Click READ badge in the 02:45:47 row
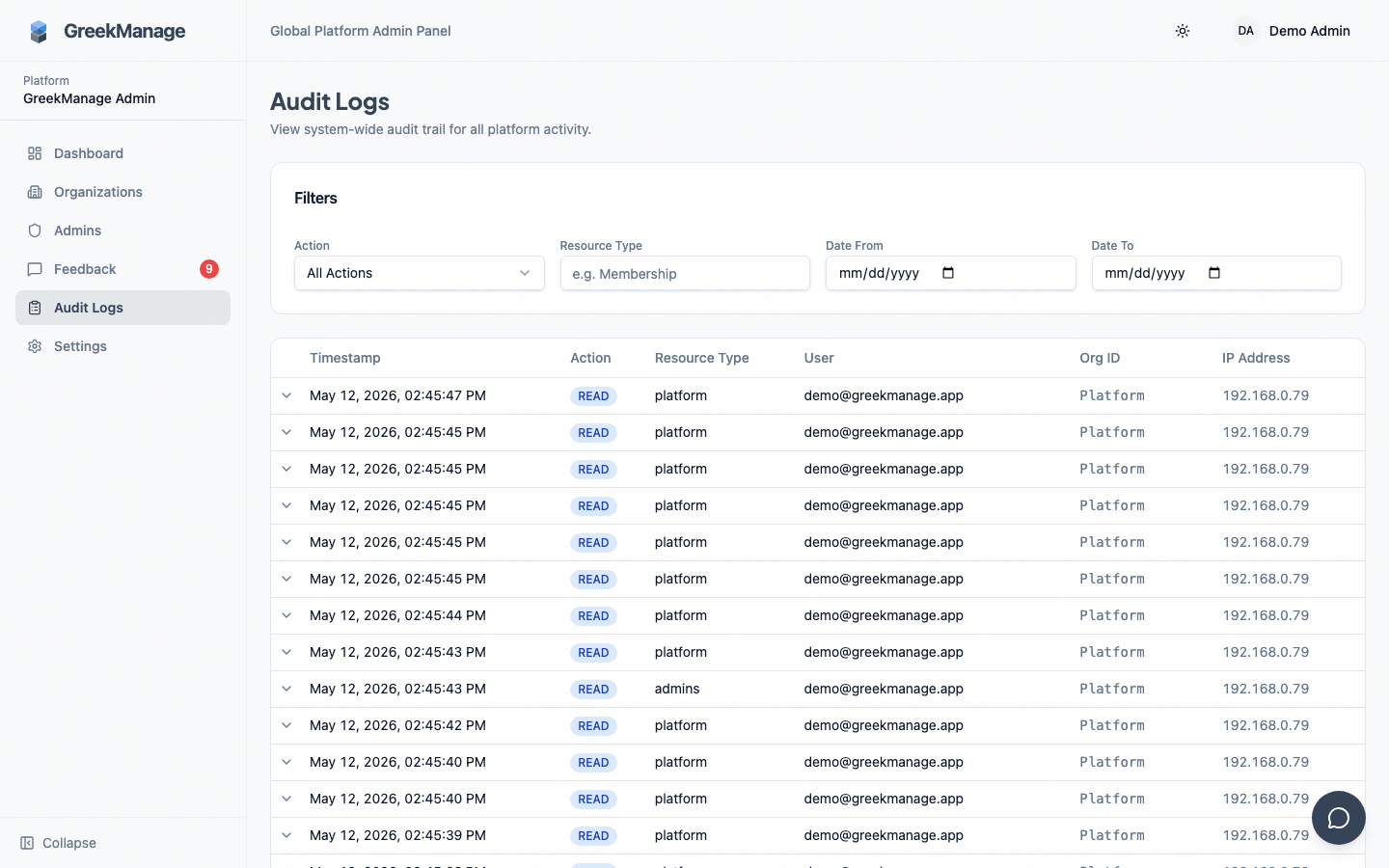The image size is (1389, 868). click(593, 396)
